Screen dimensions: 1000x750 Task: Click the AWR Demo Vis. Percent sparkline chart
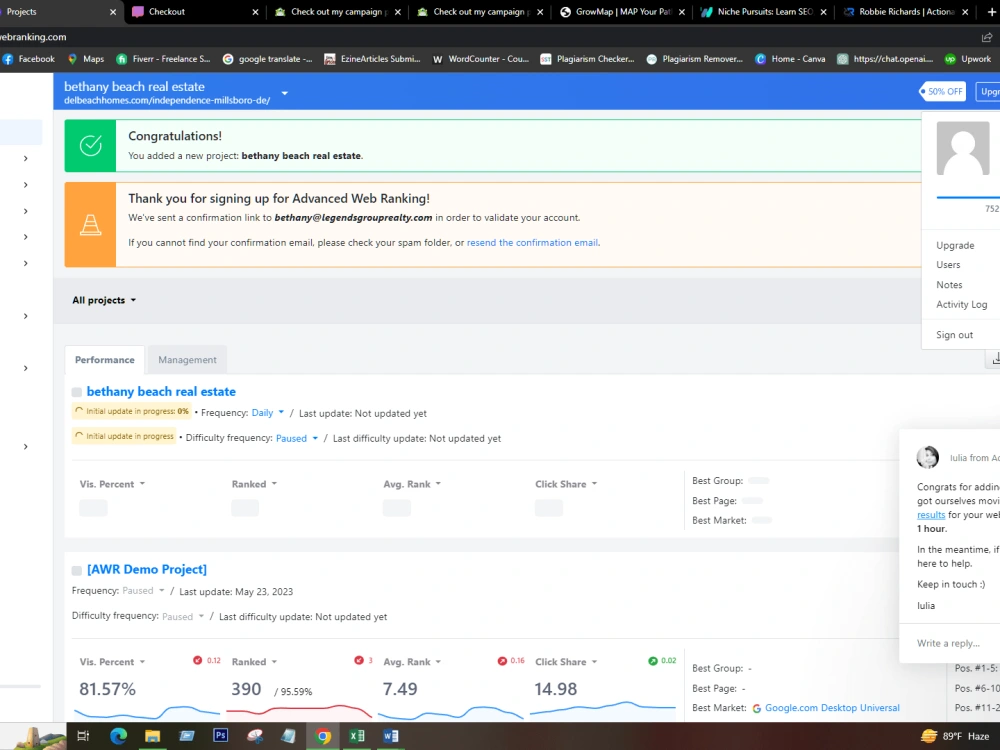(x=147, y=712)
